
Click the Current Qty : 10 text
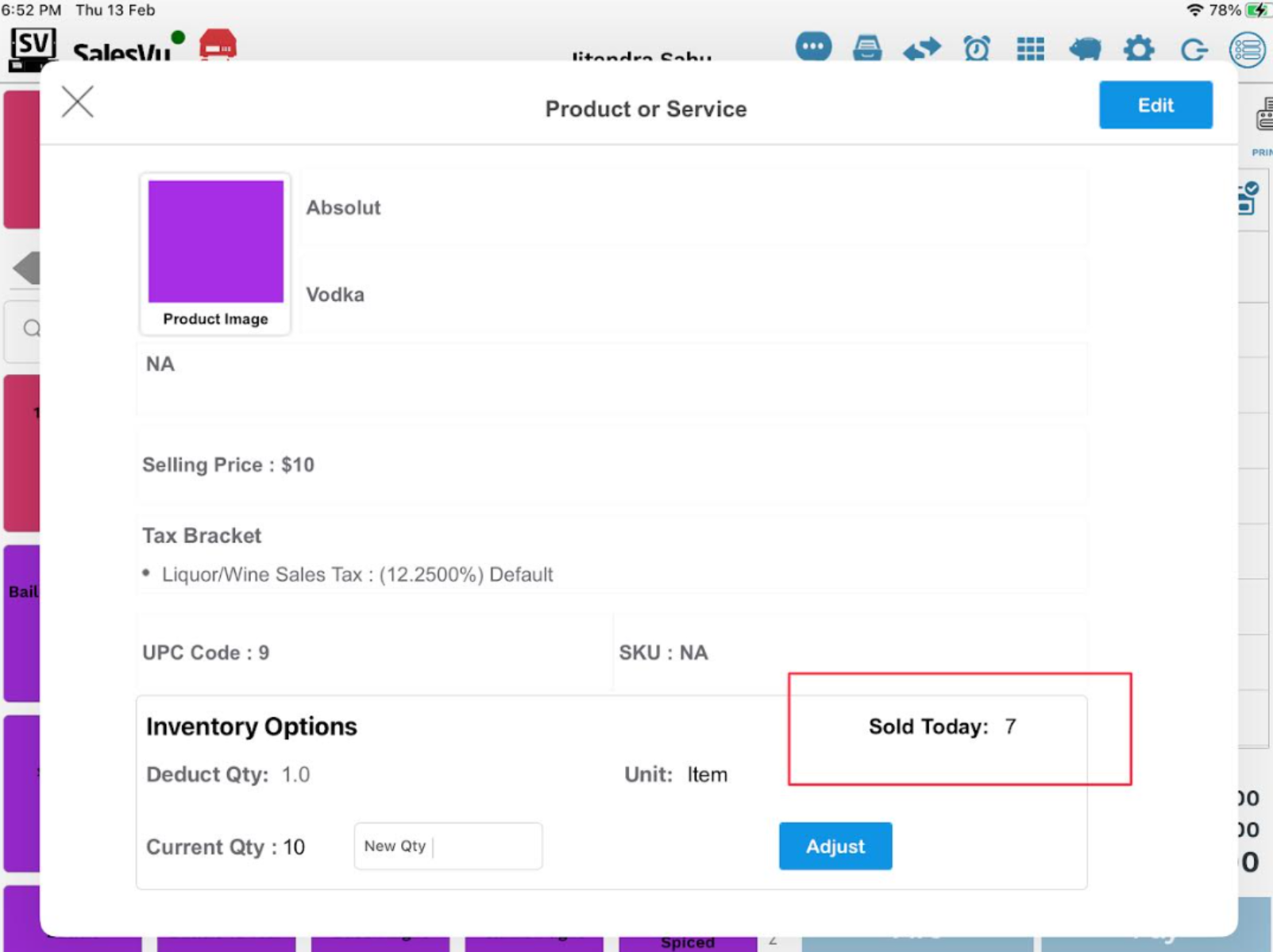pos(226,847)
